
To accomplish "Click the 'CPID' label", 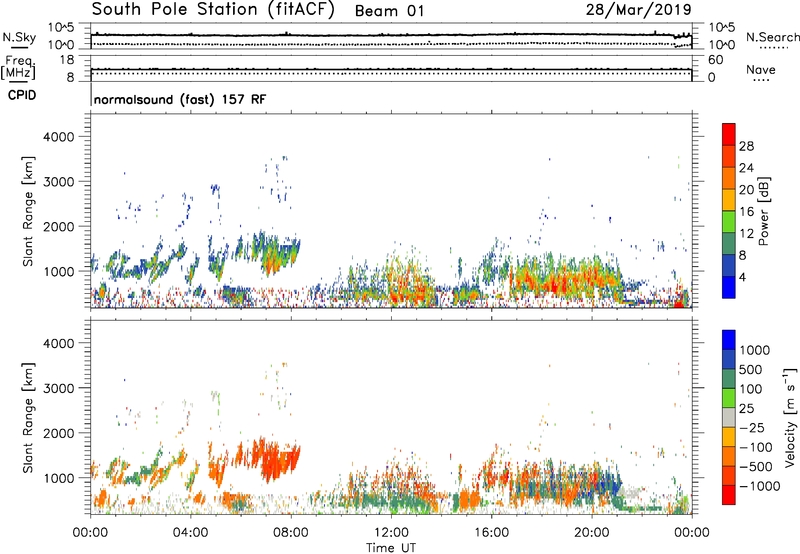I will coord(22,95).
